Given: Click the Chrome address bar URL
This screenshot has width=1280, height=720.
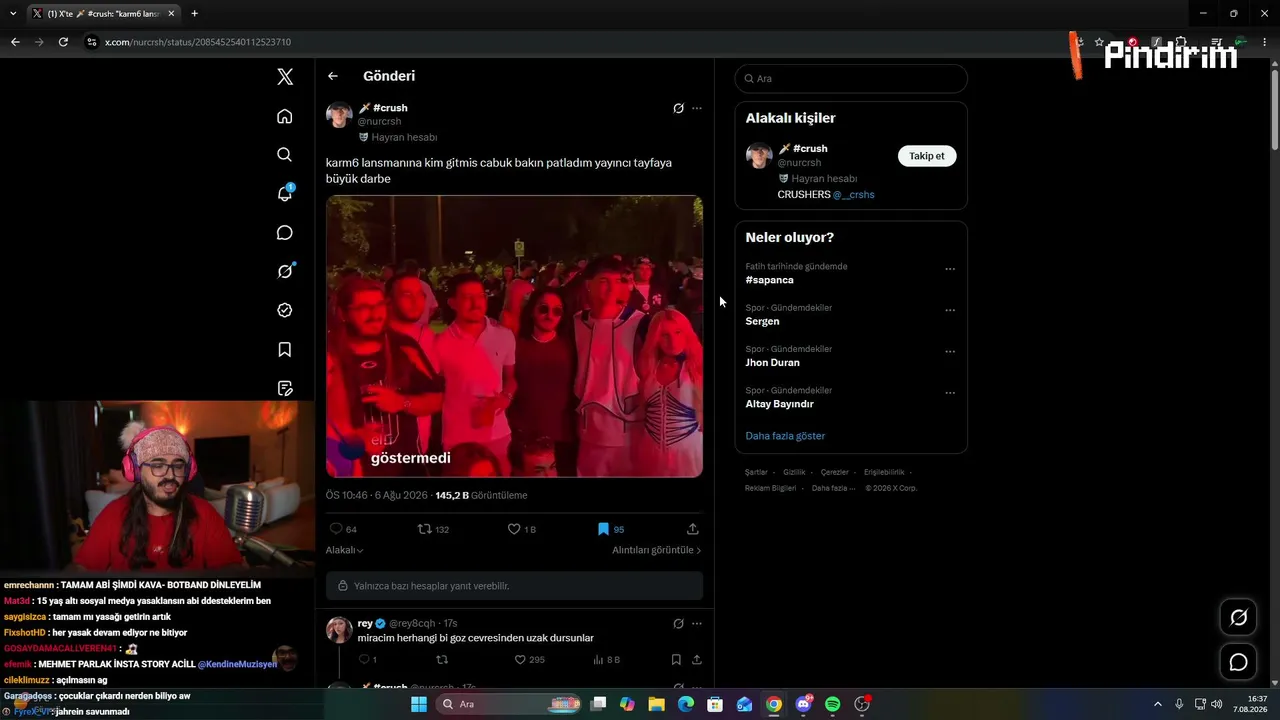Looking at the screenshot, I should click(x=198, y=42).
